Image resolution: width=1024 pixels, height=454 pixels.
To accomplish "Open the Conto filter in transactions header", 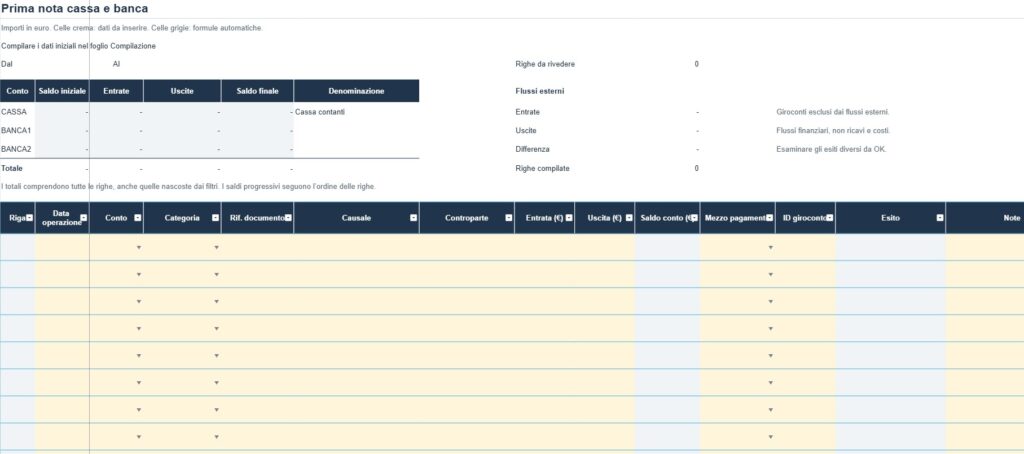I will click(138, 218).
